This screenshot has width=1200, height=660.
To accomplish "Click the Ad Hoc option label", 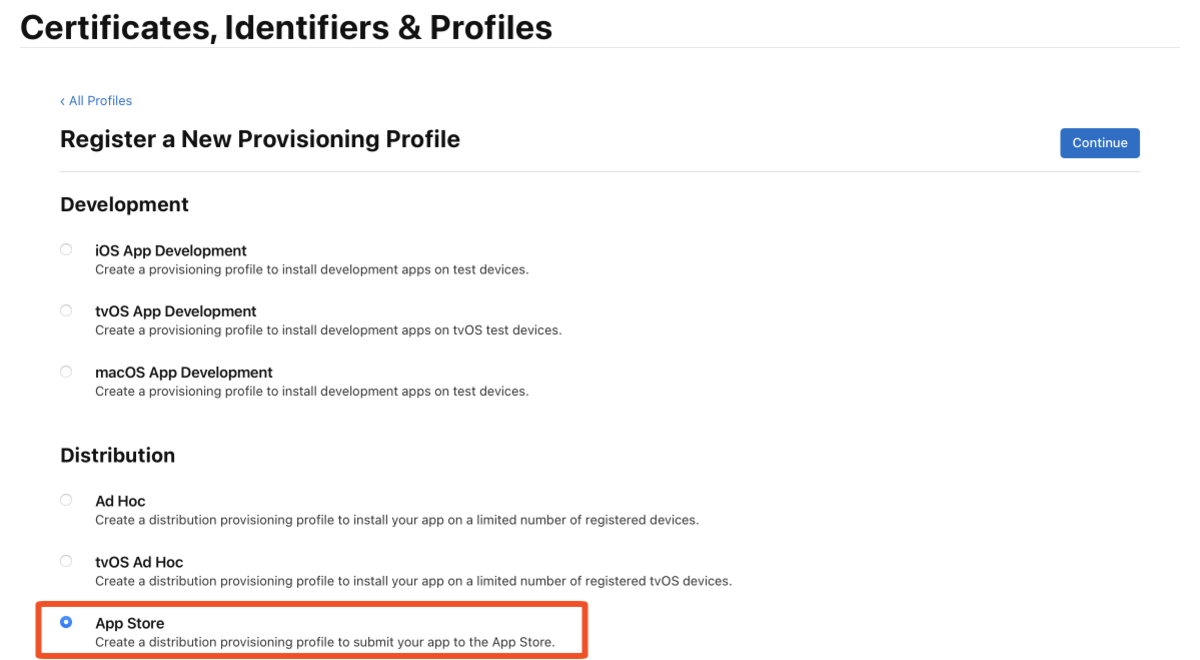I will click(120, 501).
